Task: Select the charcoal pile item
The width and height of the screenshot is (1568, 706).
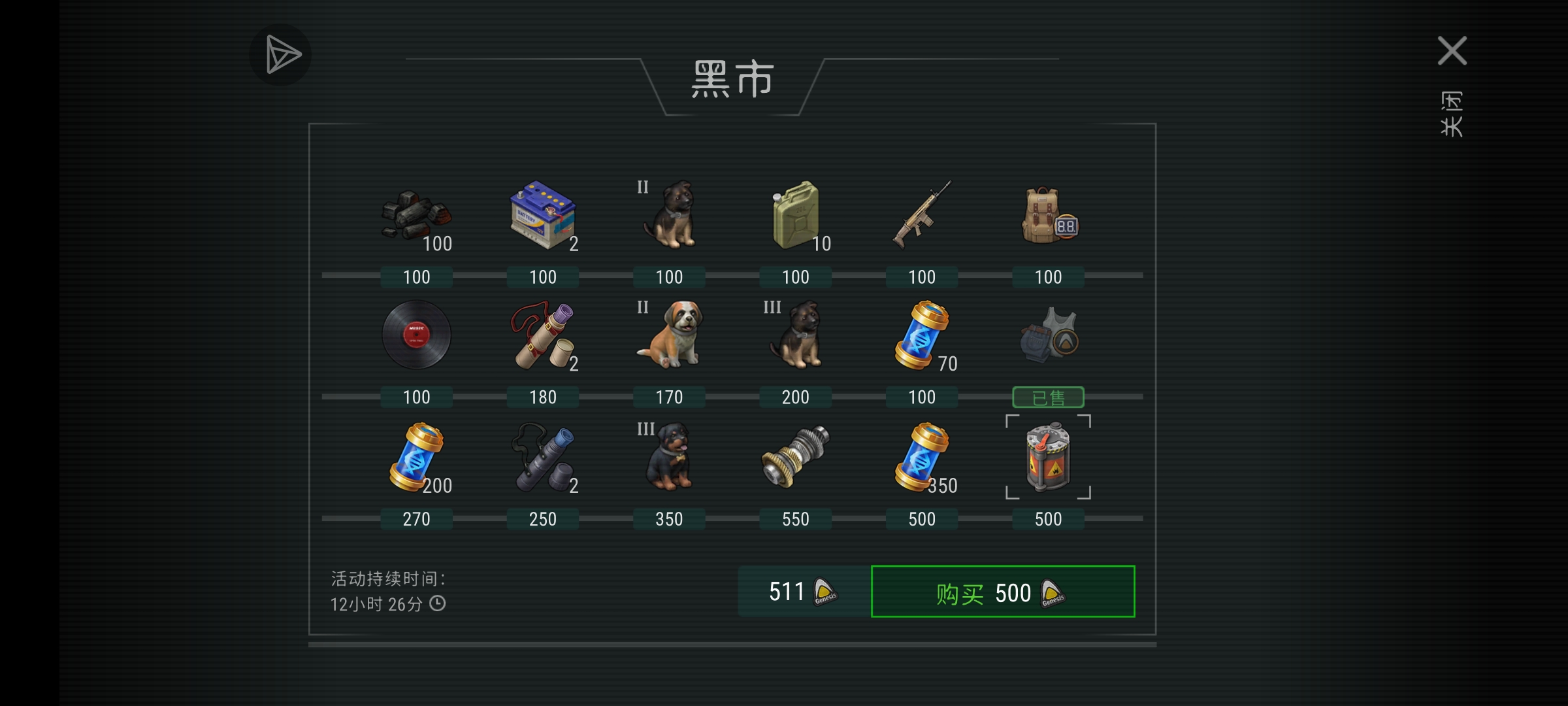Action: coord(416,214)
